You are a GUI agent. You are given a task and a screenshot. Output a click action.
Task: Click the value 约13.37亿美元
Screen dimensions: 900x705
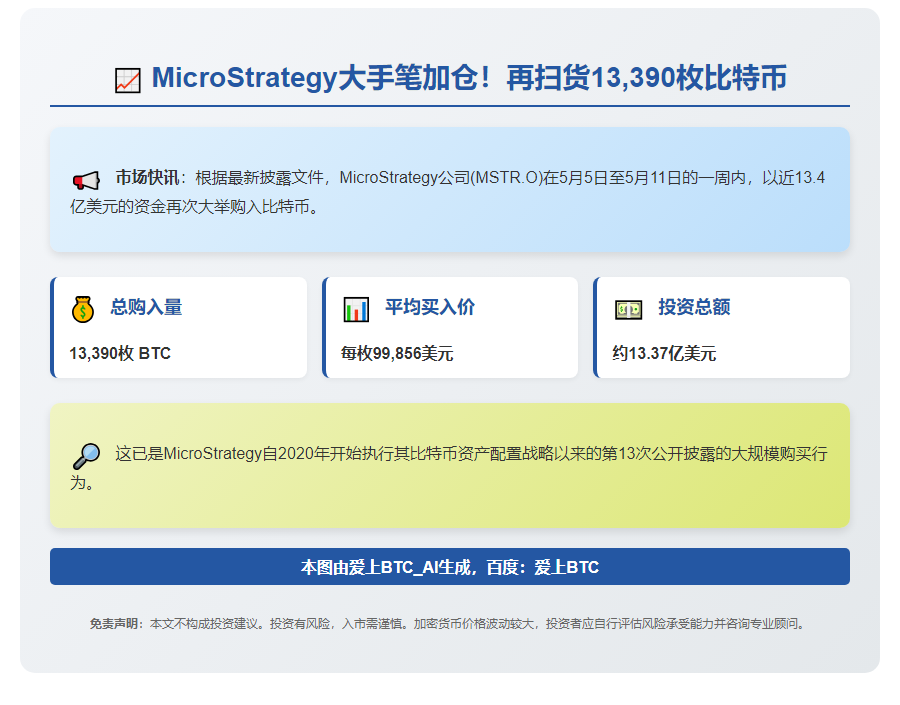664,353
